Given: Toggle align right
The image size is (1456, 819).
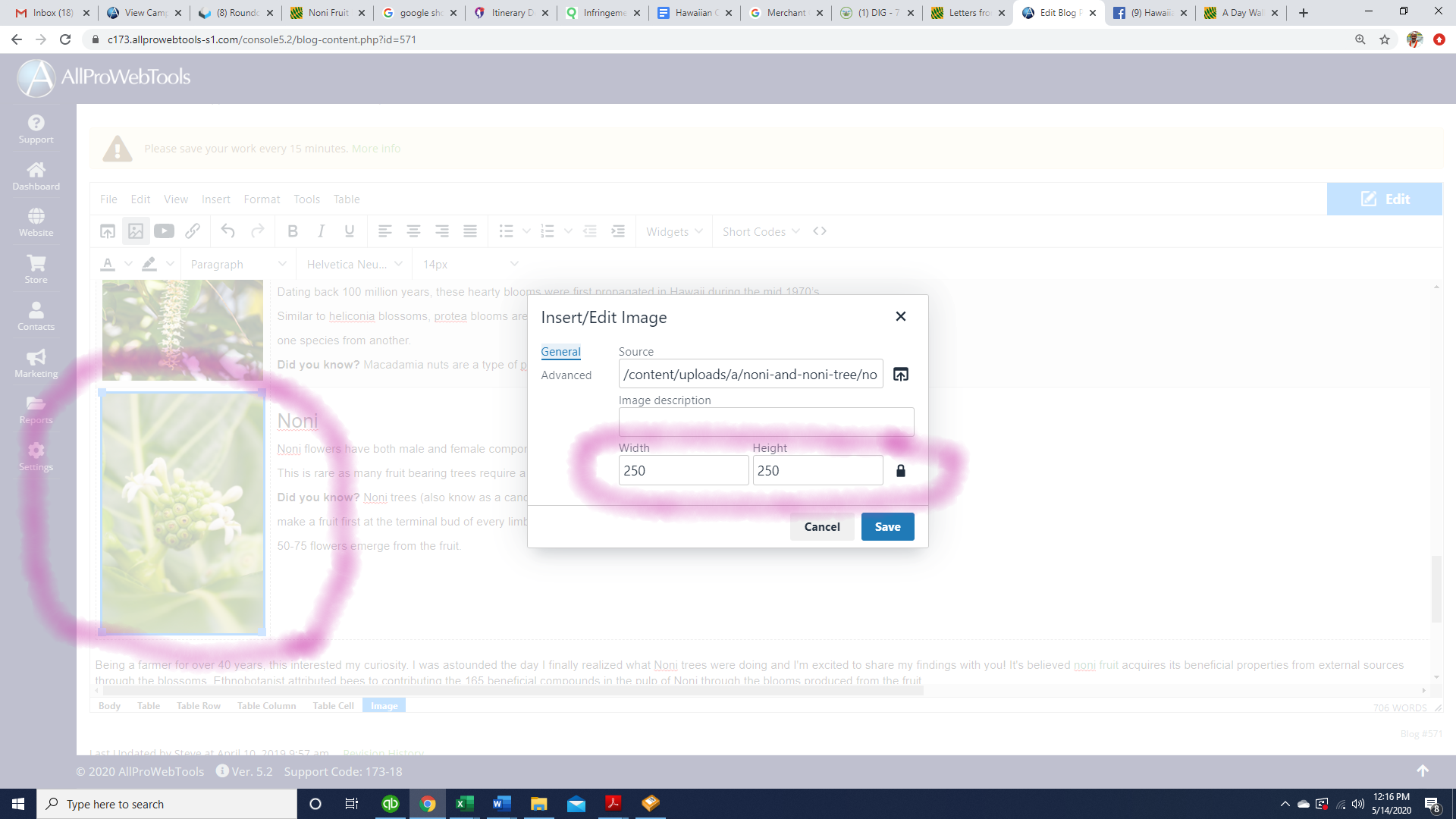Looking at the screenshot, I should pos(441,231).
